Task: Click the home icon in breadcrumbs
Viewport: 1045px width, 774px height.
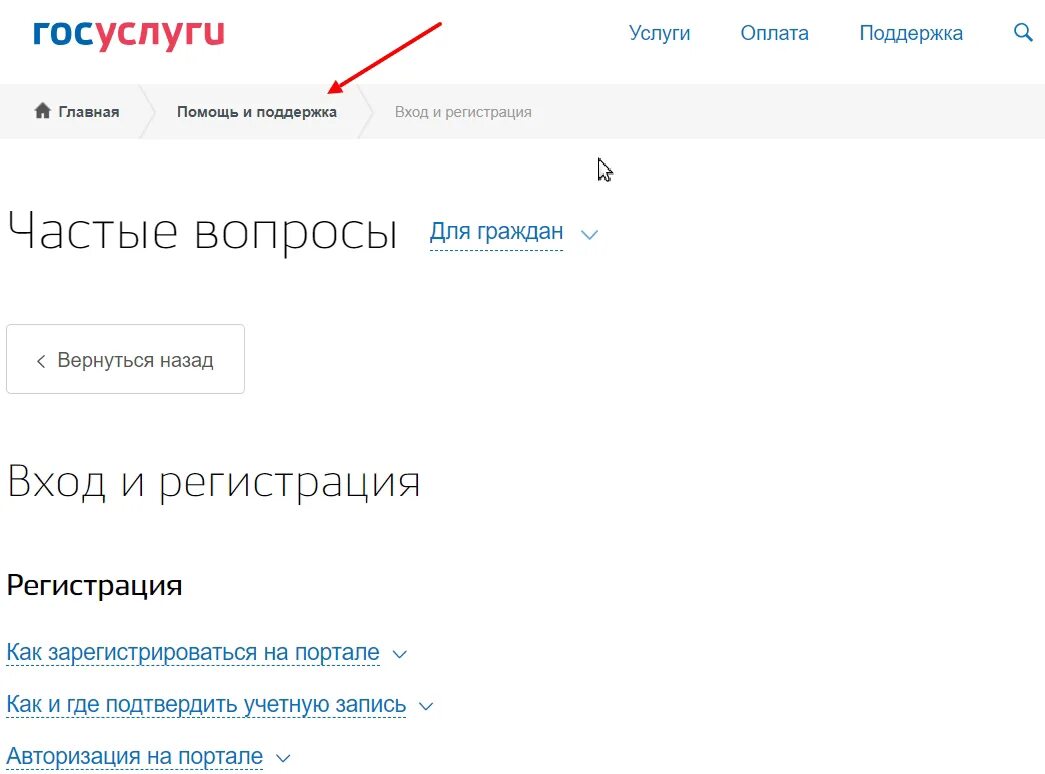Action: (x=43, y=111)
